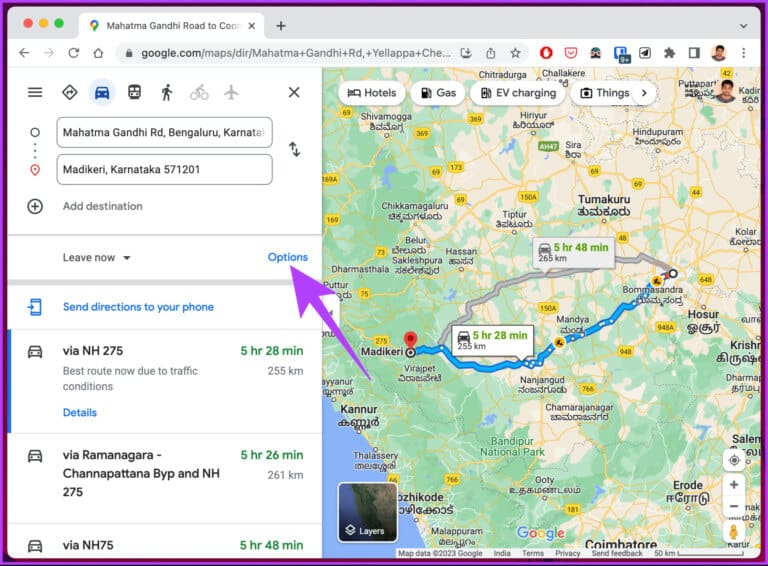The width and height of the screenshot is (768, 566).
Task: Click the address bar URL
Action: [295, 53]
